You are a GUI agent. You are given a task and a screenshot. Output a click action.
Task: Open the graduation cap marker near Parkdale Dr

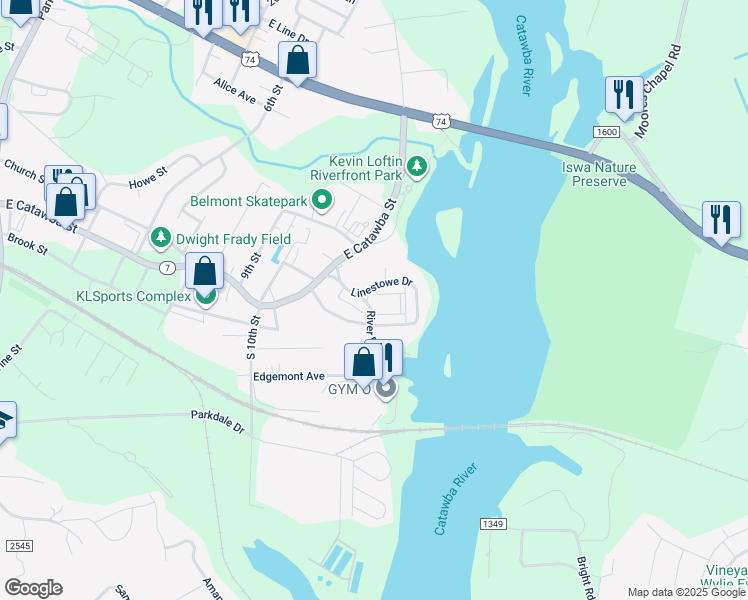click(5, 424)
